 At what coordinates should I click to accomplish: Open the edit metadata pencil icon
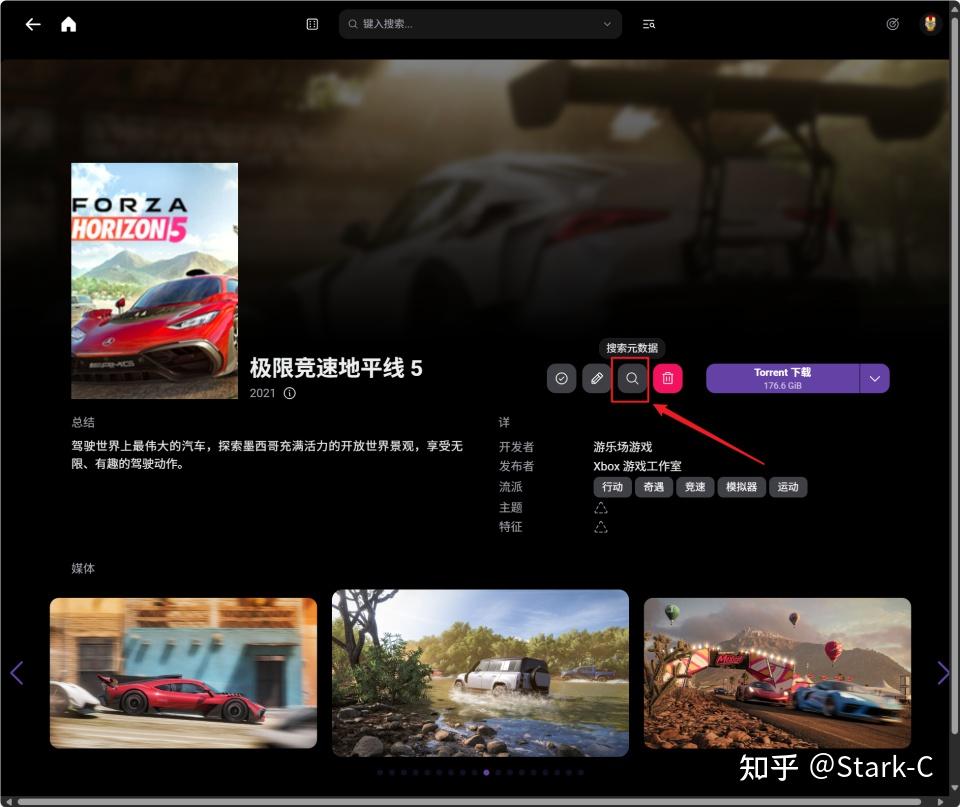coord(596,378)
